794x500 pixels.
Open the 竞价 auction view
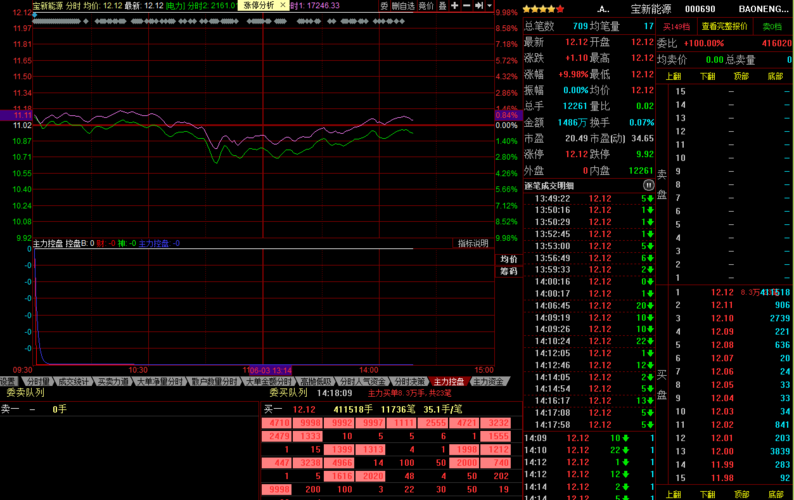point(426,6)
